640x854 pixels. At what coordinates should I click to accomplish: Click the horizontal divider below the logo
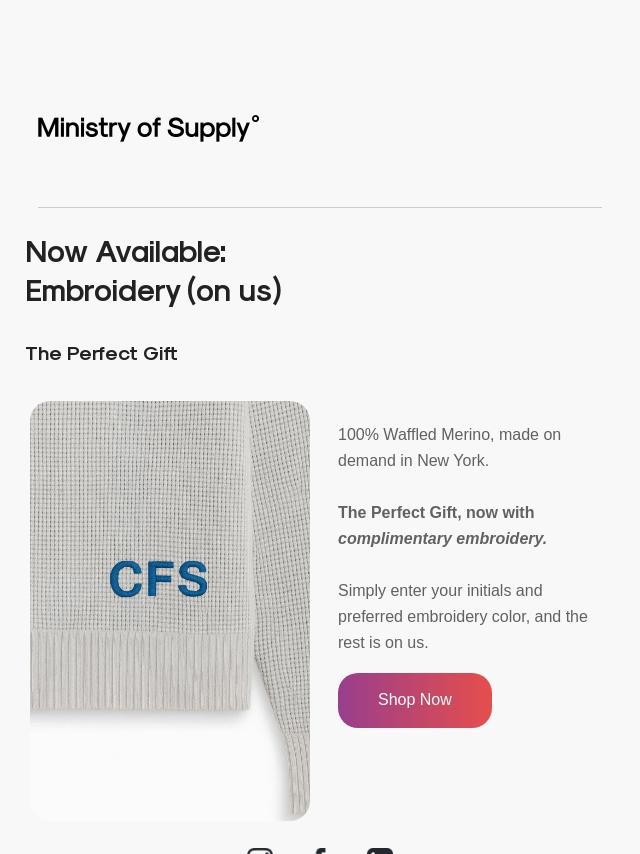(x=320, y=207)
